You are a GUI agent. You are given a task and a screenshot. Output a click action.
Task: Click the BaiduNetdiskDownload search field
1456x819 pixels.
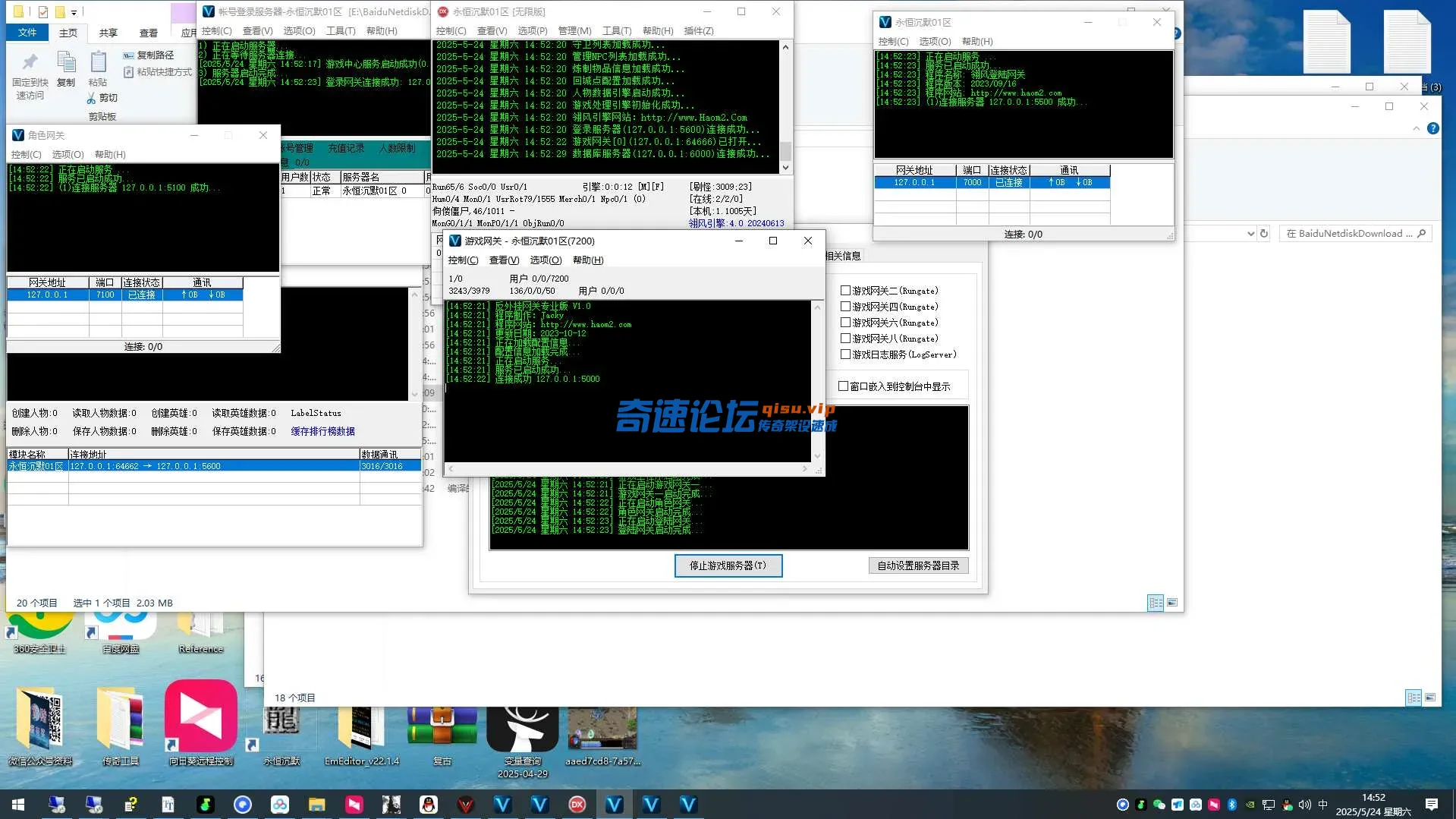click(1355, 234)
